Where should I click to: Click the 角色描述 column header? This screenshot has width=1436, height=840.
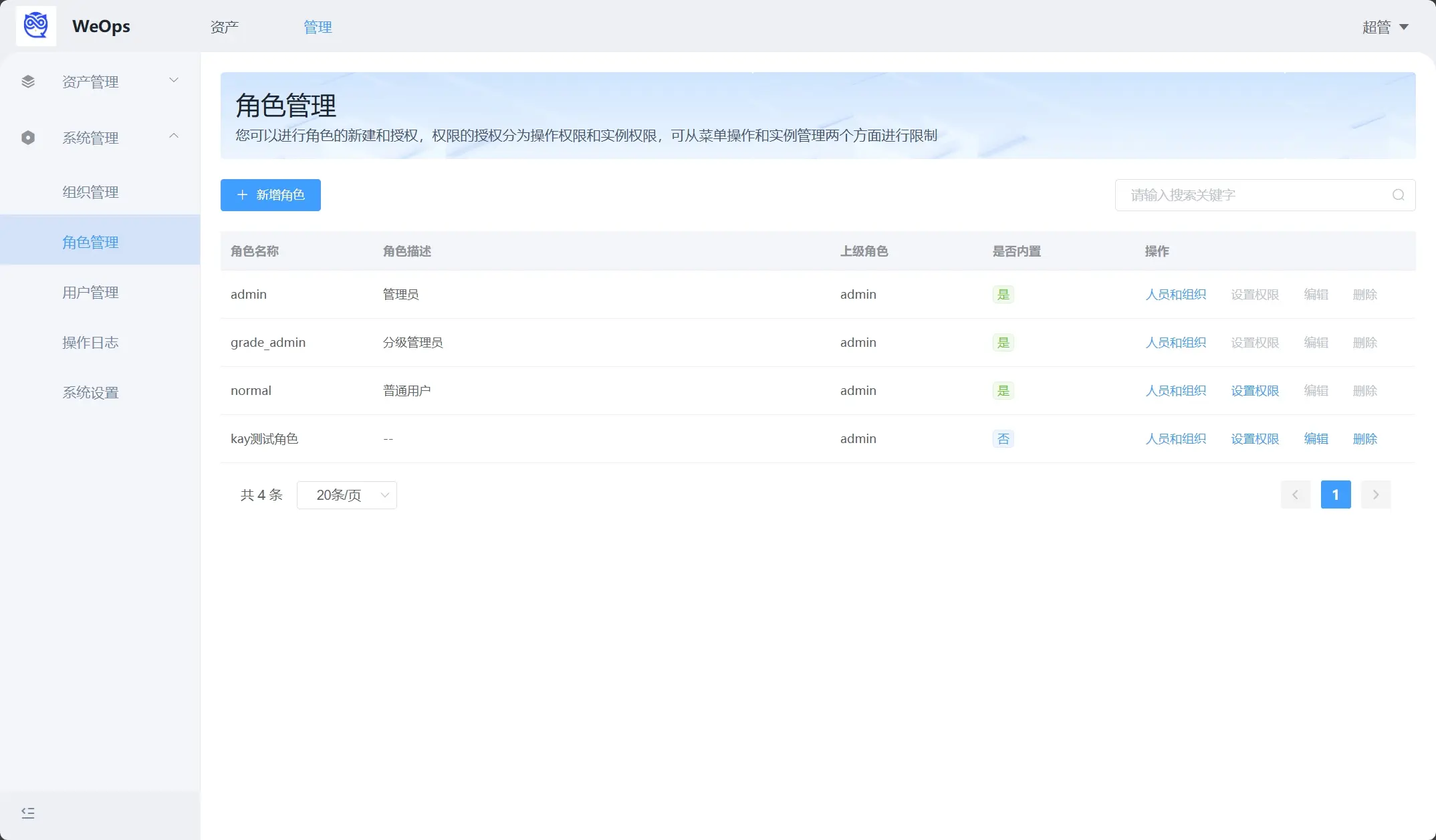coord(407,251)
